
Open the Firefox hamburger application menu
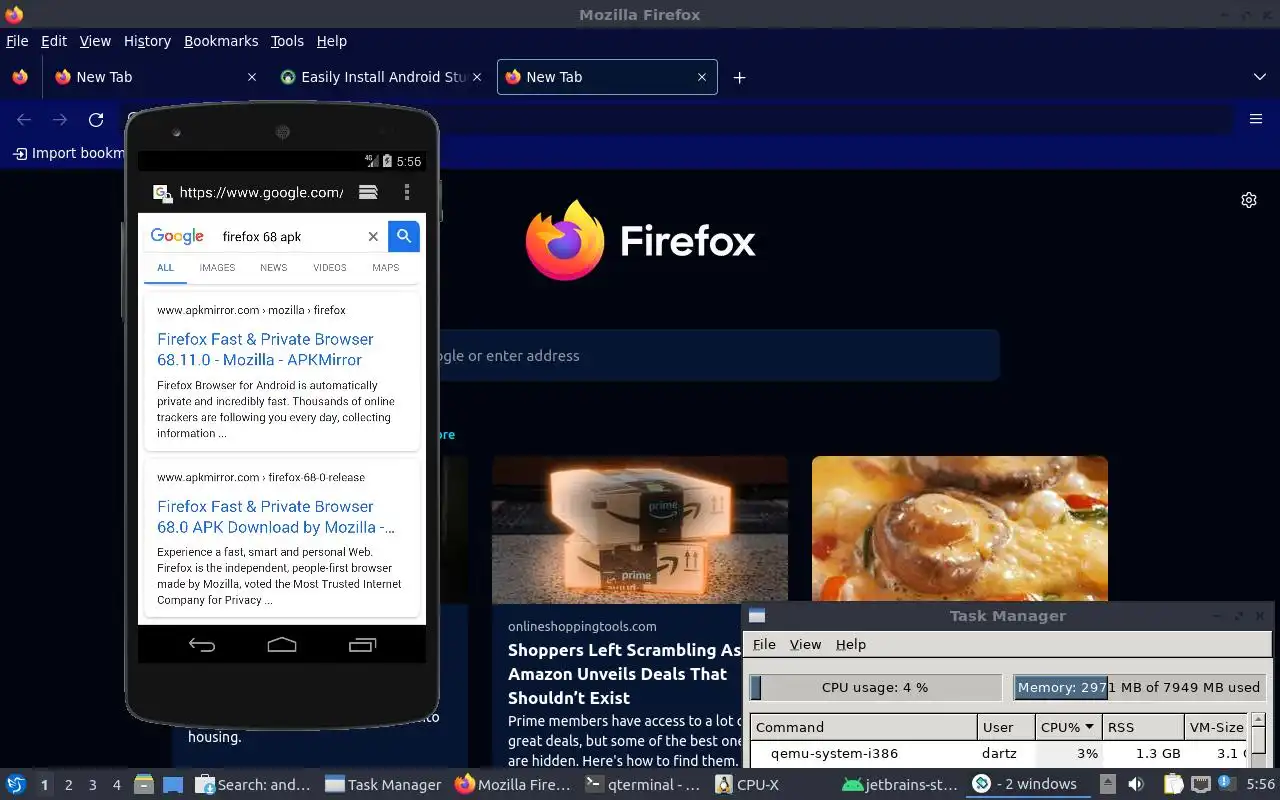click(x=1256, y=119)
